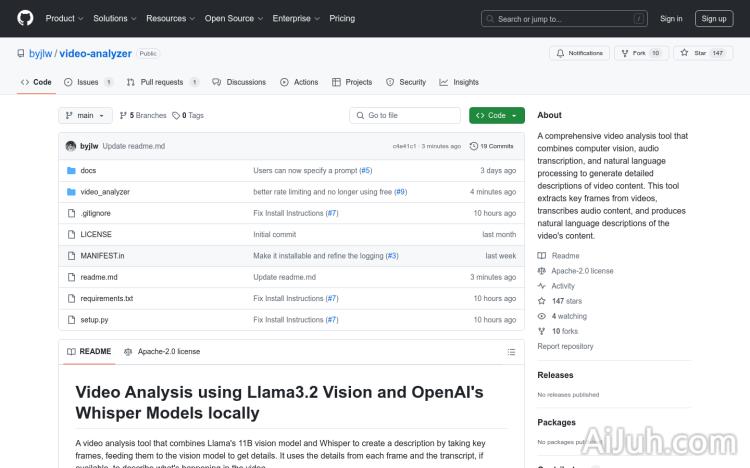Image resolution: width=750 pixels, height=468 pixels.
Task: Open the .gitignore file
Action: tap(95, 213)
